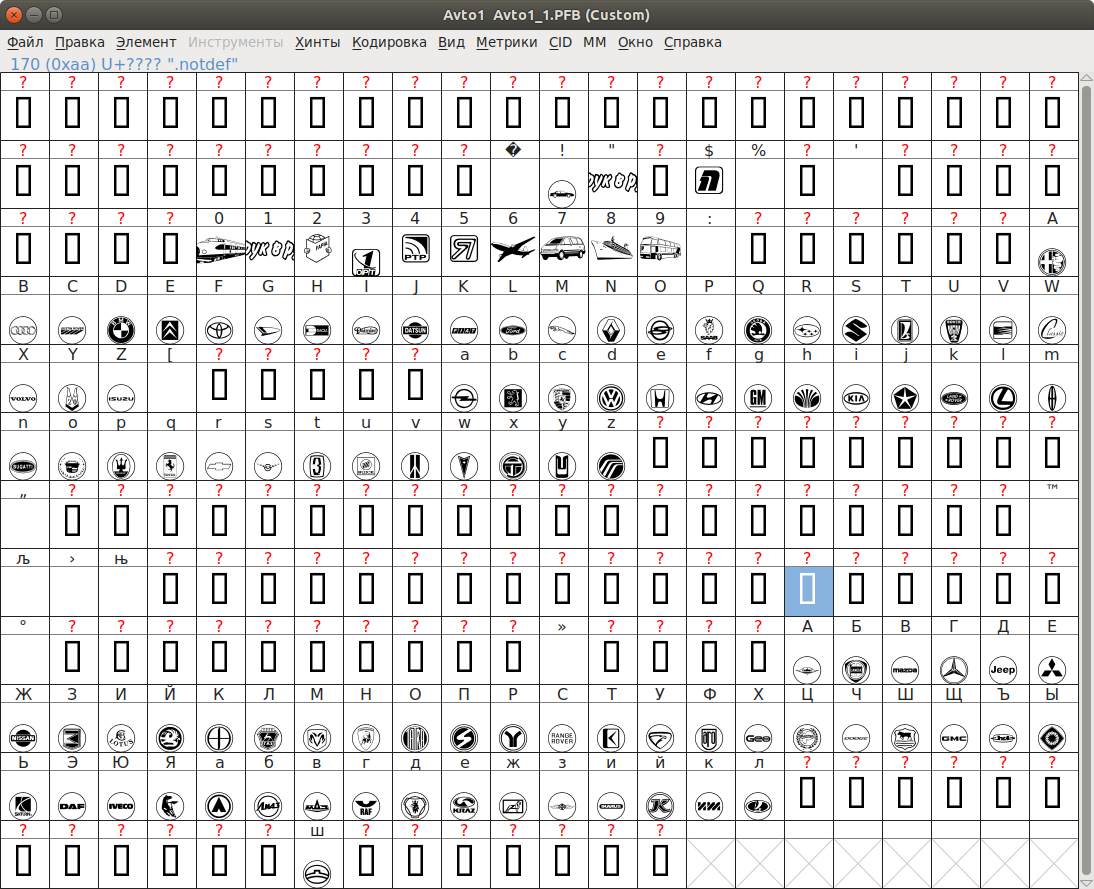Select the glyph under lowercase ш

point(317,873)
